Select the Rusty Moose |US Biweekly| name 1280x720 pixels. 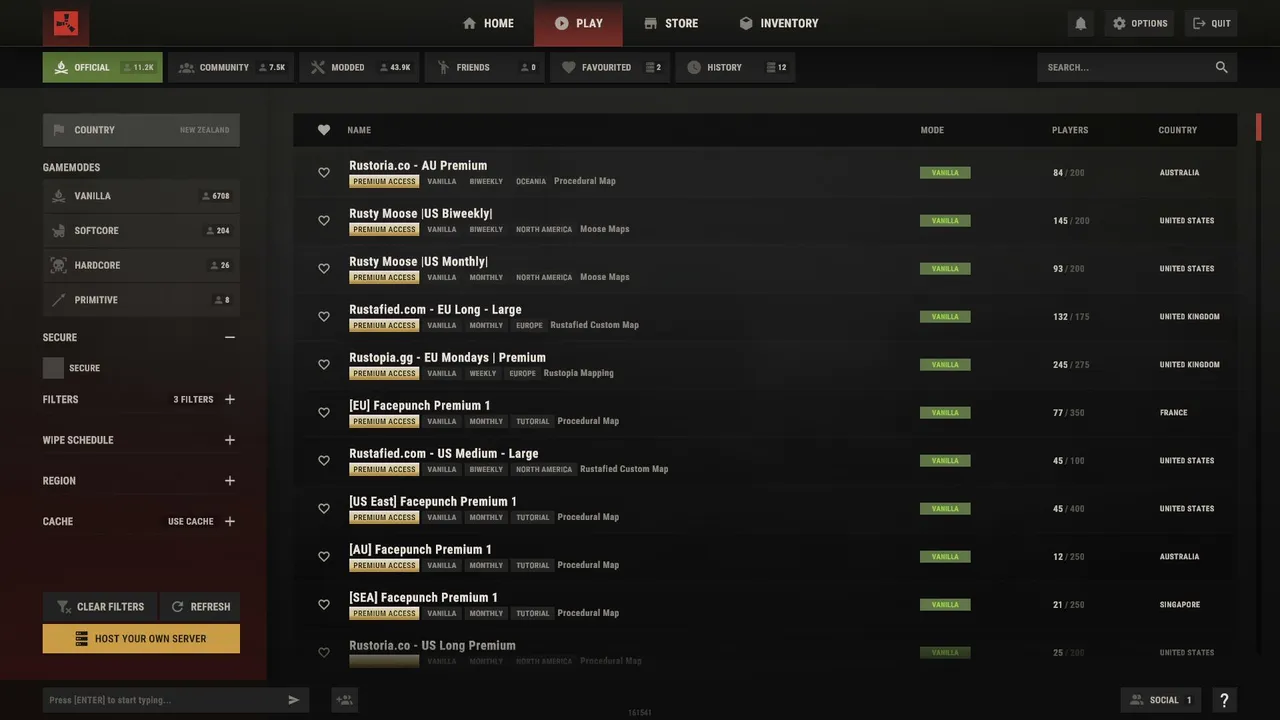[x=420, y=214]
